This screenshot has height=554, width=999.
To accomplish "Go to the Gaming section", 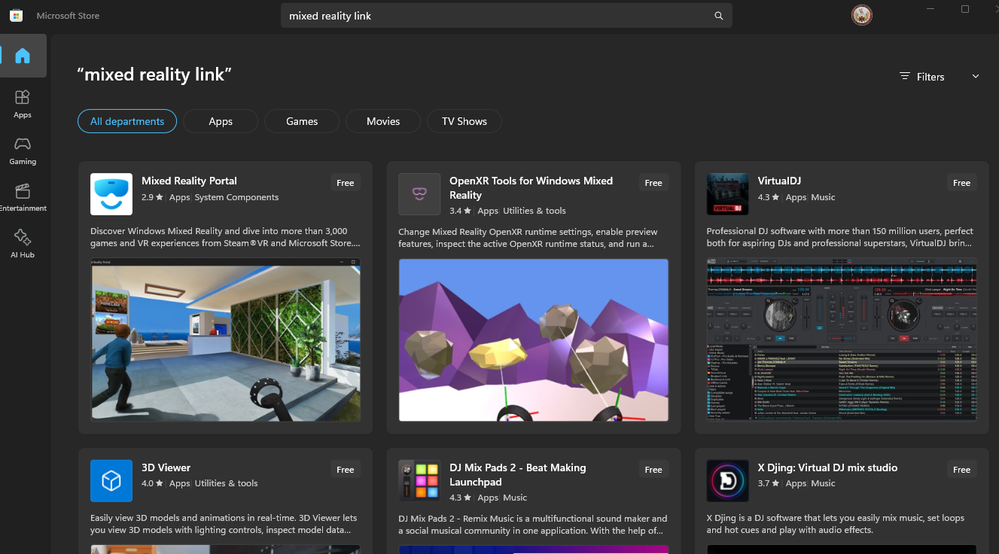I will [x=22, y=151].
